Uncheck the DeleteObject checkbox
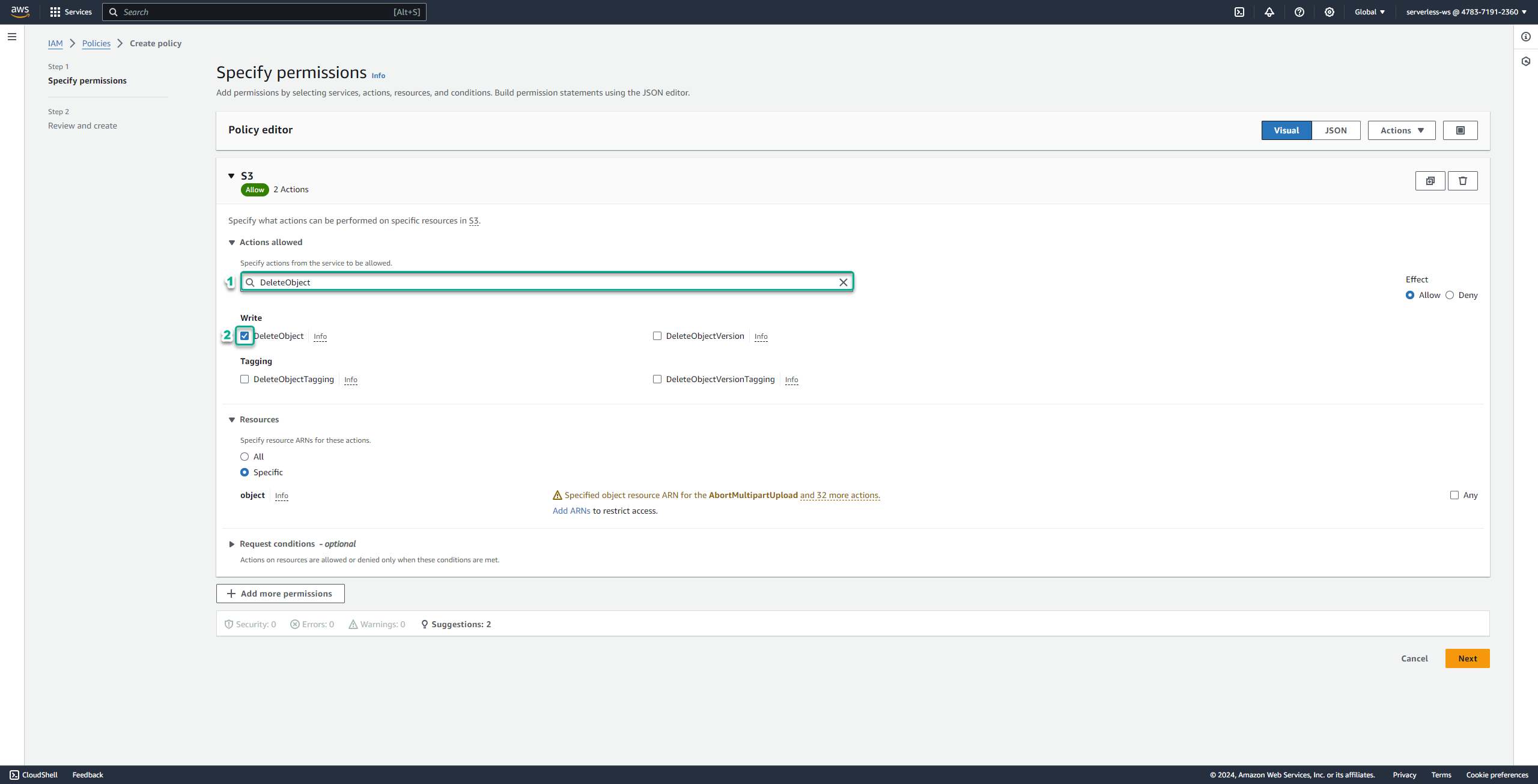Viewport: 1538px width, 784px height. [x=245, y=336]
